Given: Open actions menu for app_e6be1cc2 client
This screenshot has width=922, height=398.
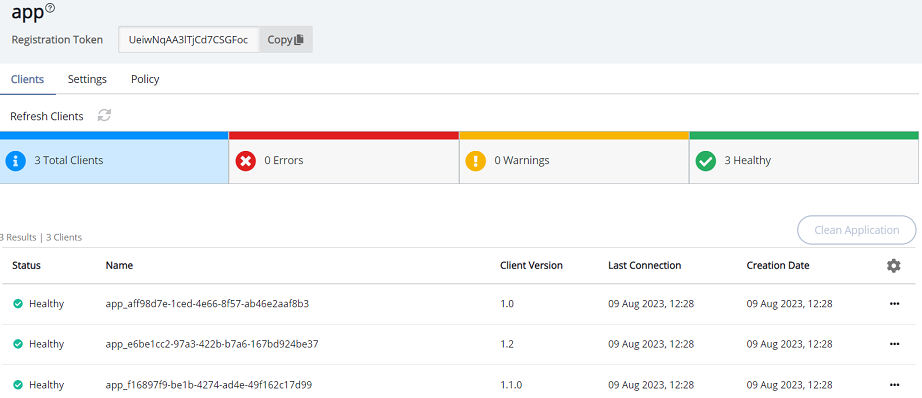Looking at the screenshot, I should [894, 344].
